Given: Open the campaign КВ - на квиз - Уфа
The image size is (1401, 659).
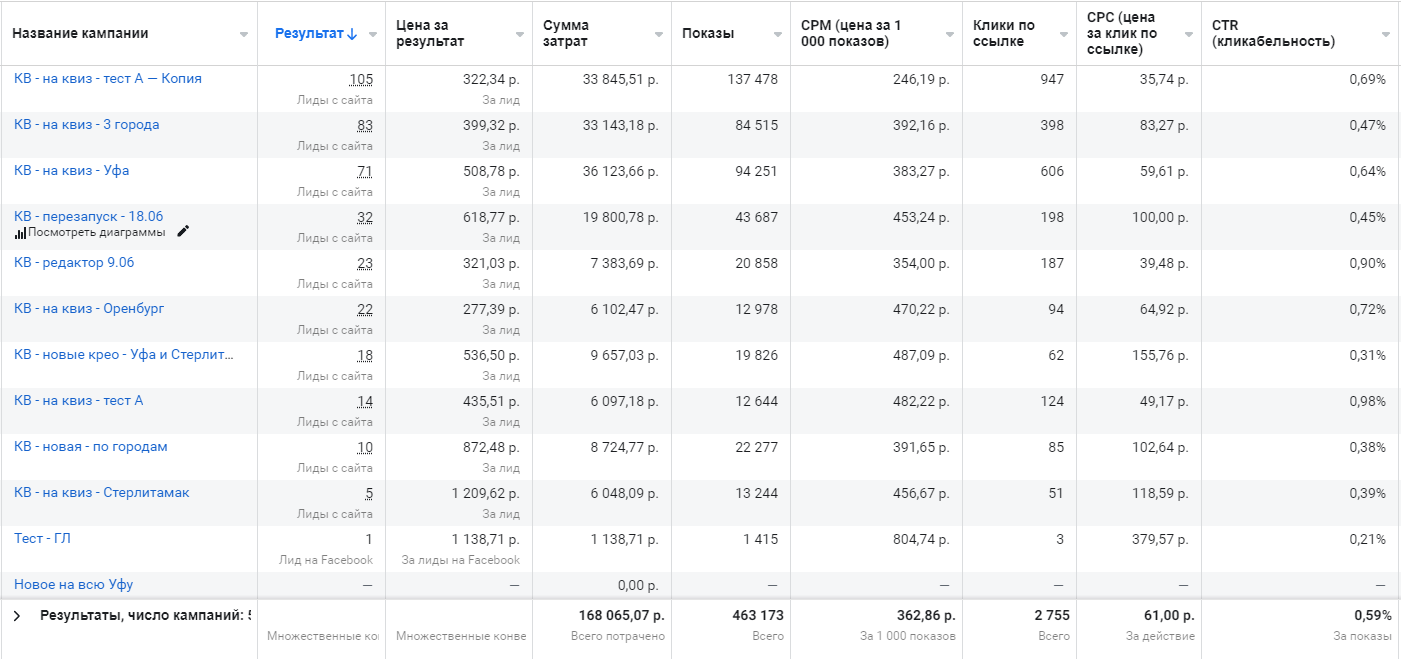Looking at the screenshot, I should tap(71, 171).
